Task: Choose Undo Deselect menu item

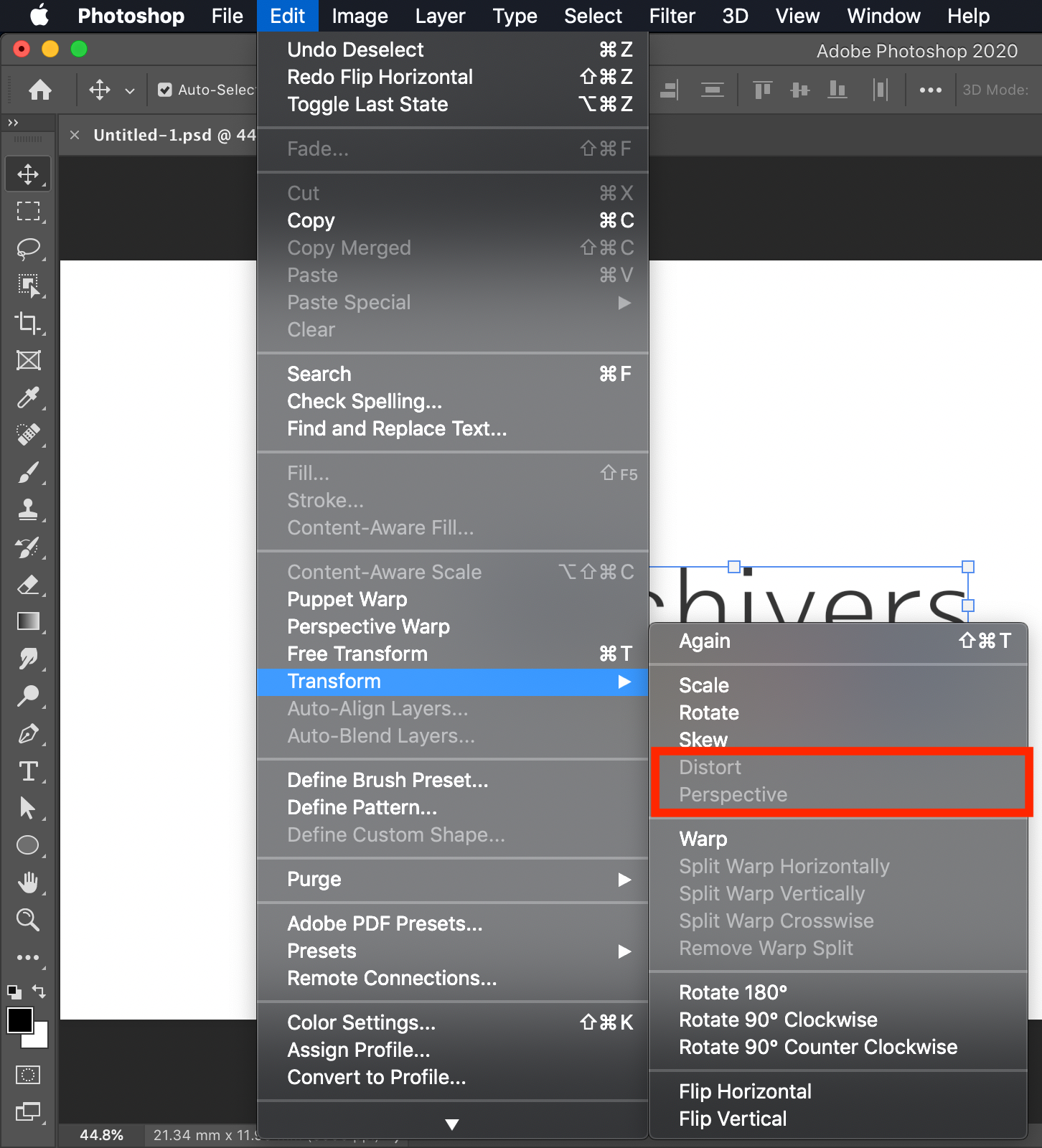Action: [453, 50]
